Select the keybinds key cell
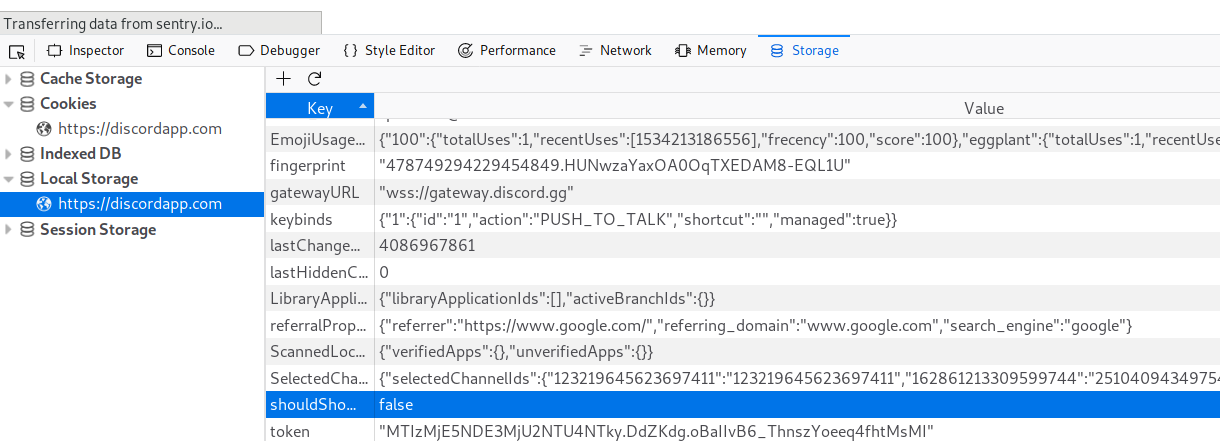This screenshot has width=1220, height=441. click(320, 219)
